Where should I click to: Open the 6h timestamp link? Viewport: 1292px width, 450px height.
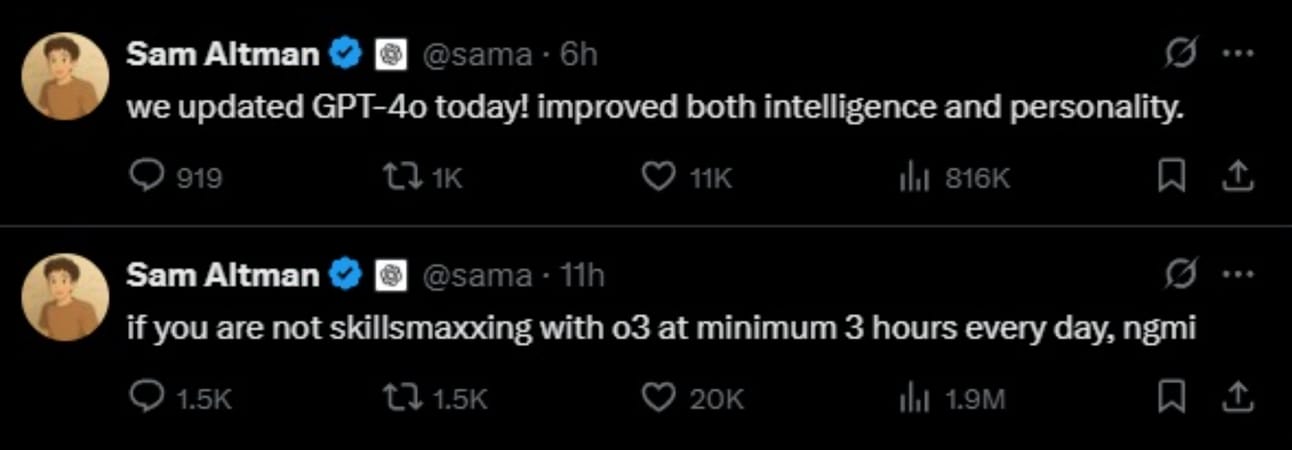point(578,54)
